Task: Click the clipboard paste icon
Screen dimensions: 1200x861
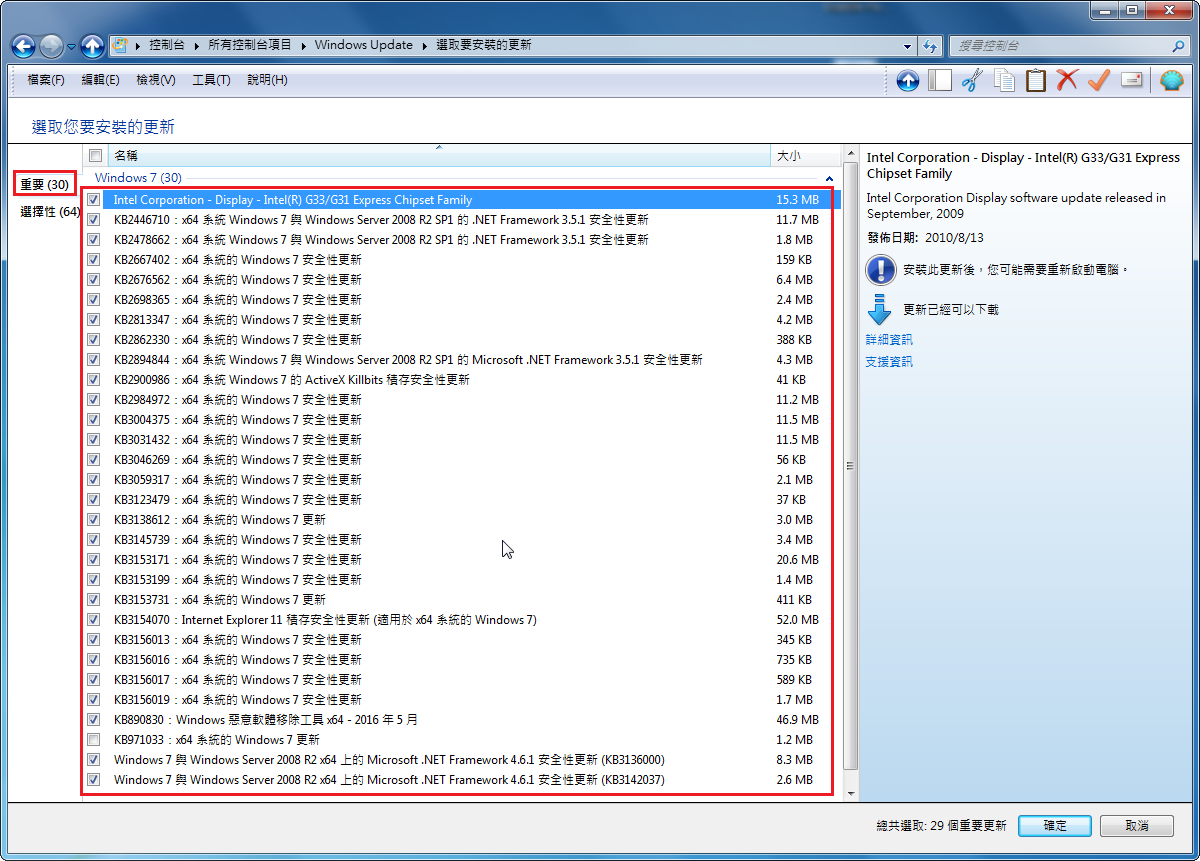Action: (1036, 80)
